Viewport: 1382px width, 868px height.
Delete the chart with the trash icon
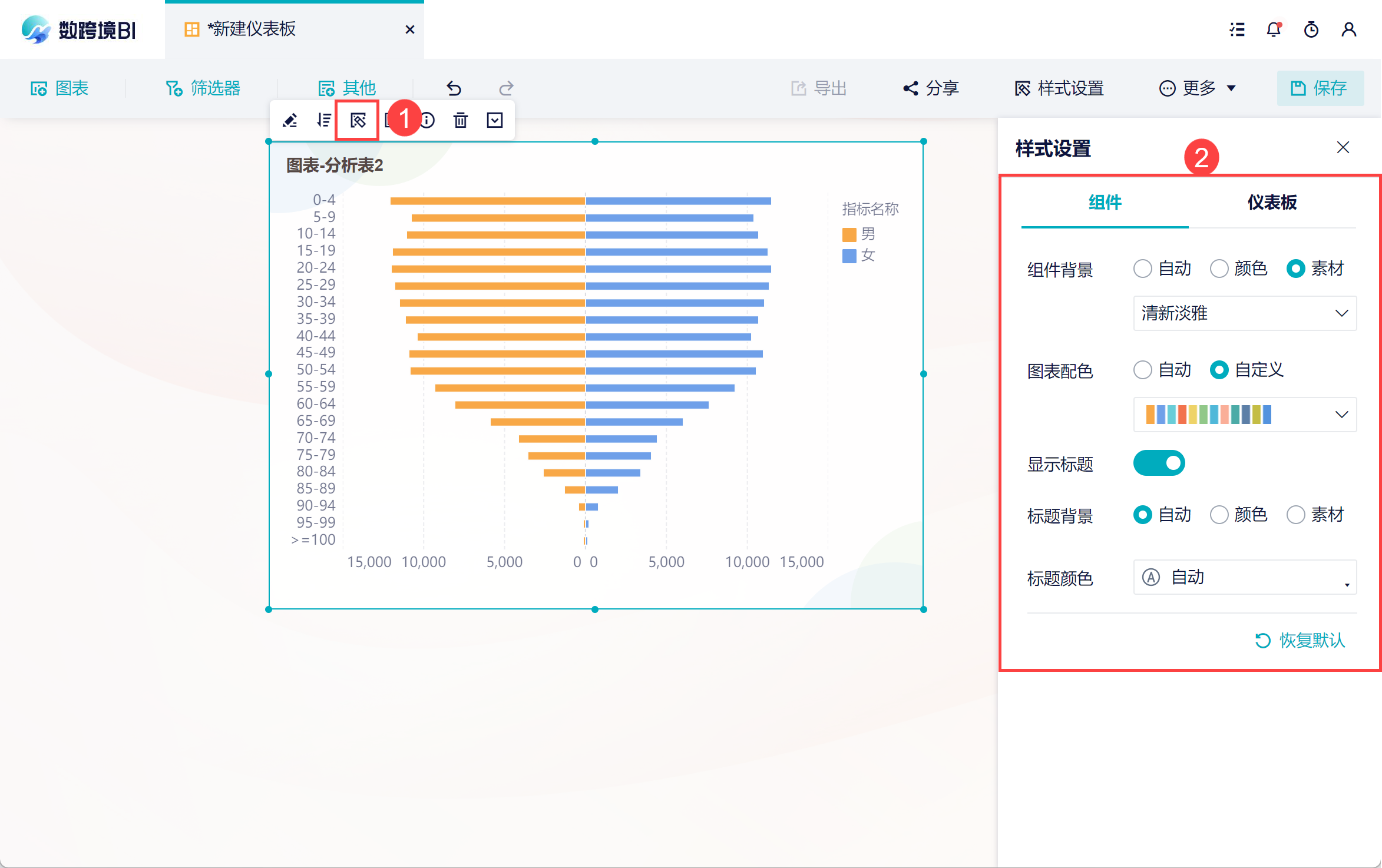(x=461, y=121)
